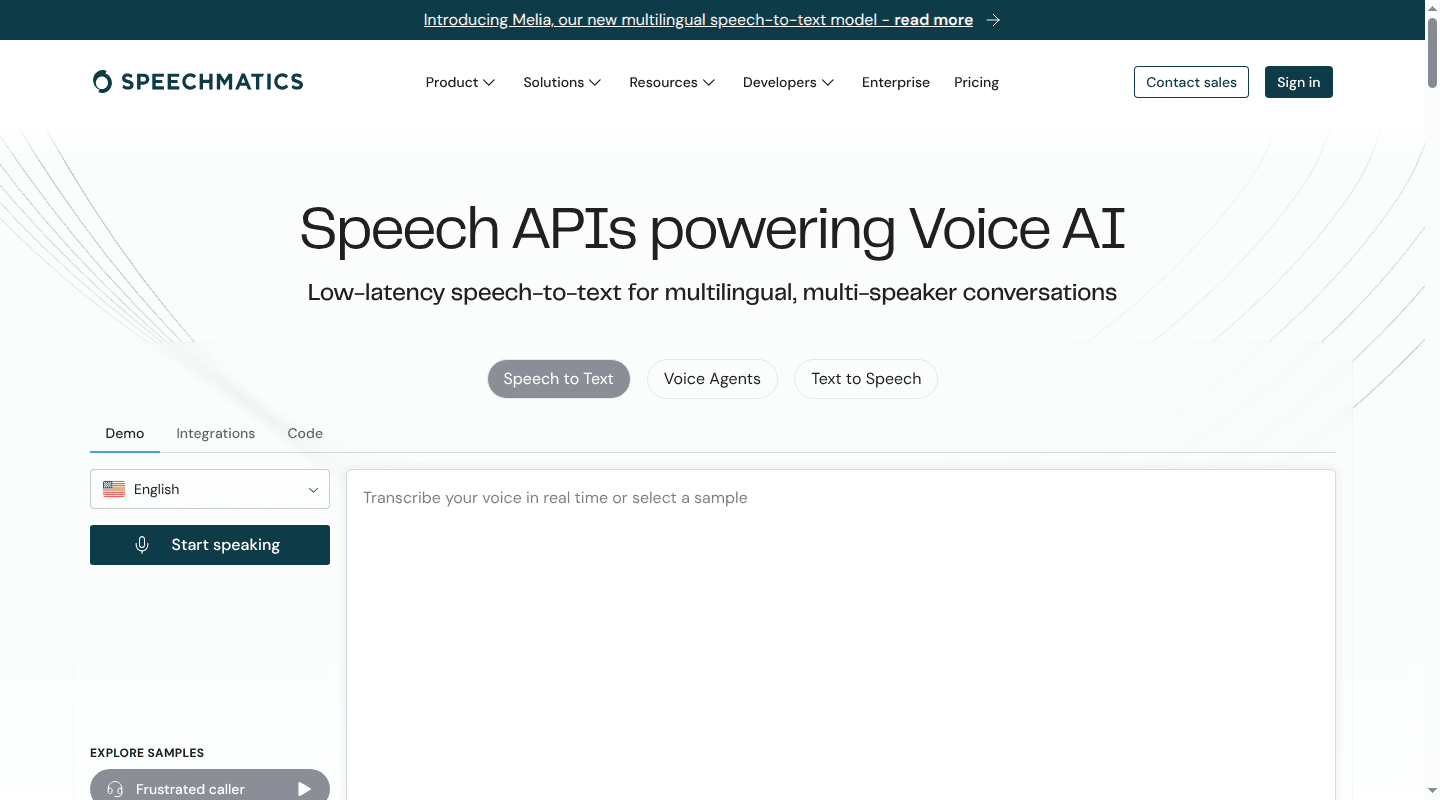The height and width of the screenshot is (800, 1440).
Task: Click the Low-latency speech-to-text subtitle
Action: pyautogui.click(x=712, y=293)
